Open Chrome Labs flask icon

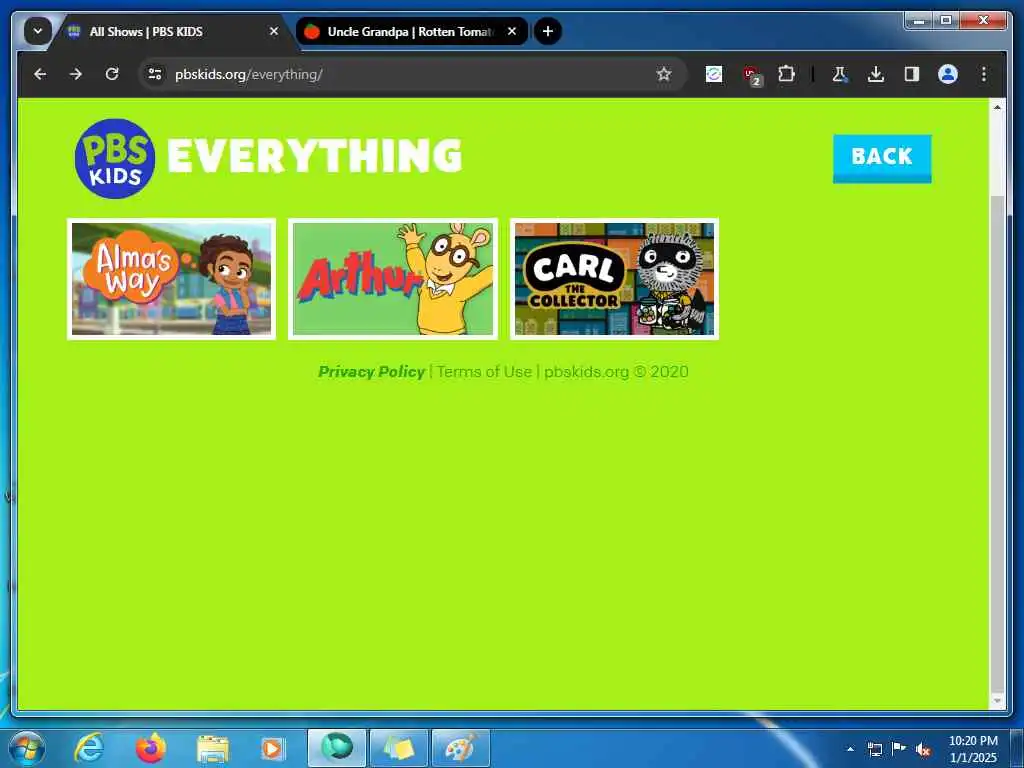point(839,74)
